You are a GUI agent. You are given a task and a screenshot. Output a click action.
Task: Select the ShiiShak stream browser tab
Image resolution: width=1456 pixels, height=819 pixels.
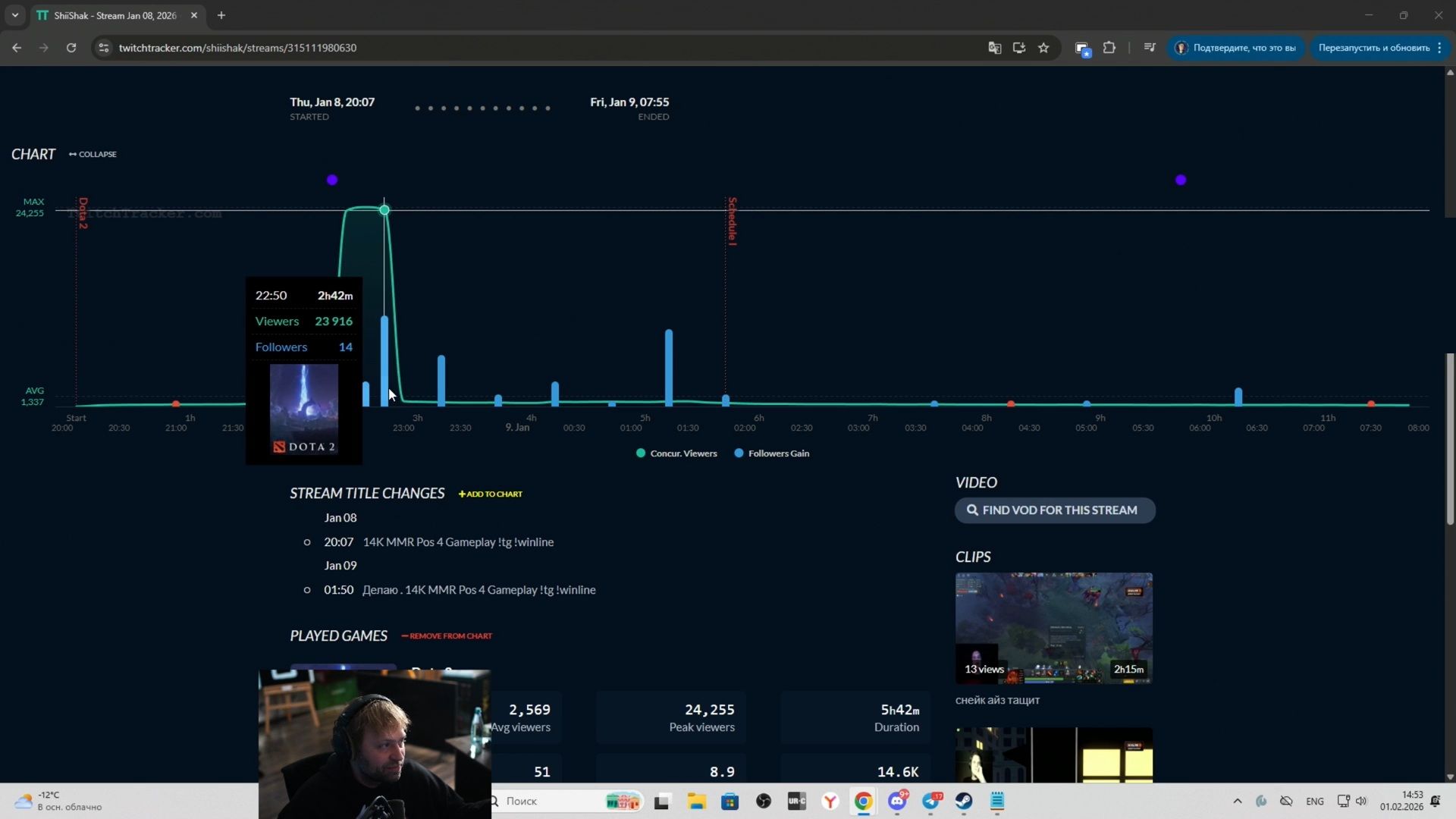[114, 15]
